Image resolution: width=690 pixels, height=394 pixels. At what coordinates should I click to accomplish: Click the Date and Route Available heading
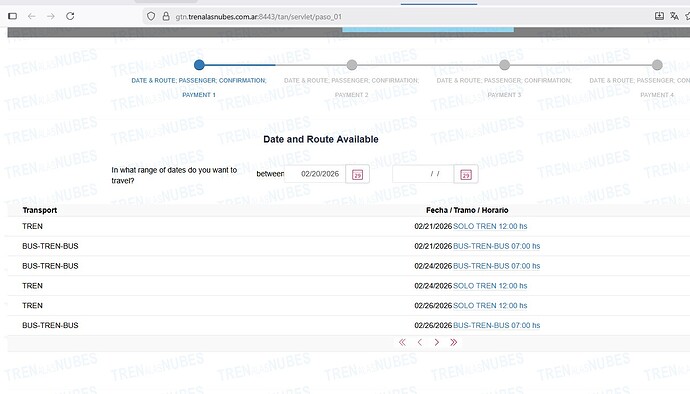point(321,139)
